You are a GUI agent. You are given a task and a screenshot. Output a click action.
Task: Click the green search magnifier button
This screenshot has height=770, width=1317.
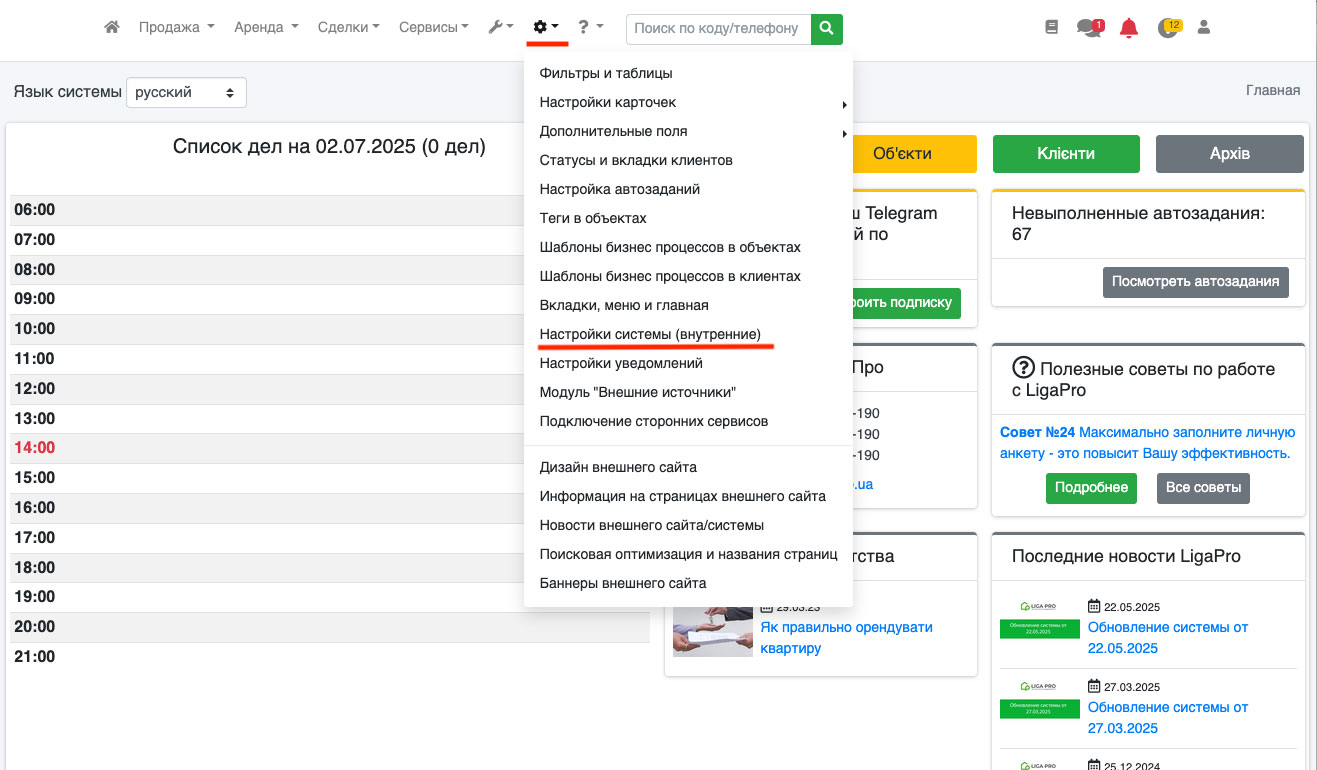pos(826,29)
